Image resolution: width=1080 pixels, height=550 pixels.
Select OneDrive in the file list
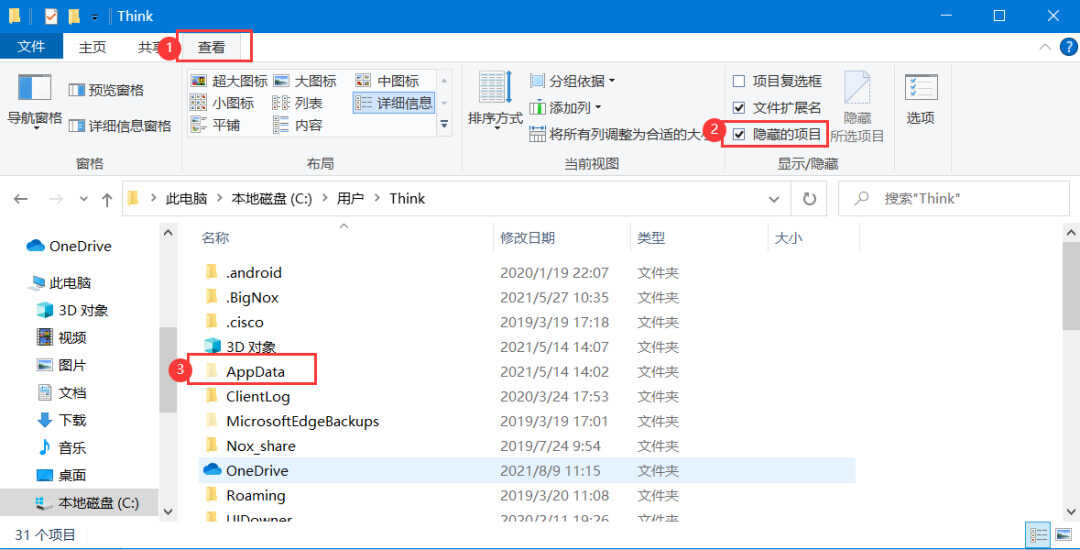[x=526, y=471]
